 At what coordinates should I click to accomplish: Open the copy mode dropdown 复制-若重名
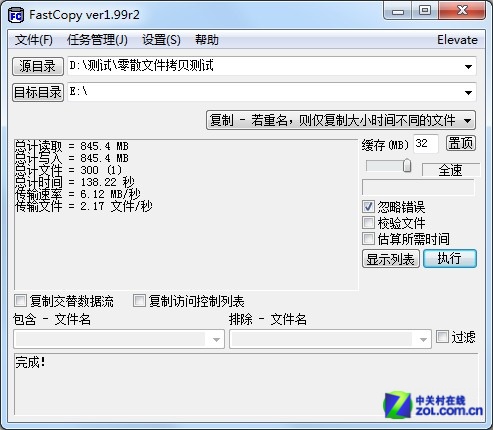341,120
